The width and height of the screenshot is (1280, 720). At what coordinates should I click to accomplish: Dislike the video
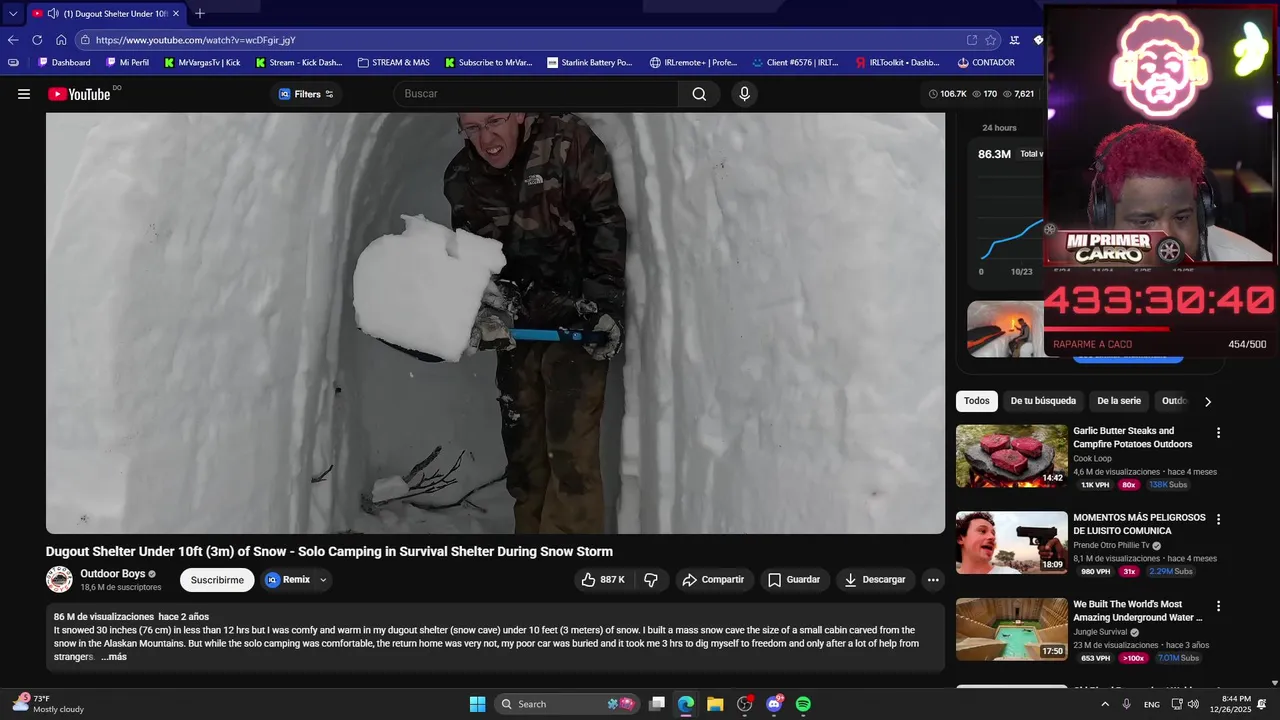[x=651, y=580]
